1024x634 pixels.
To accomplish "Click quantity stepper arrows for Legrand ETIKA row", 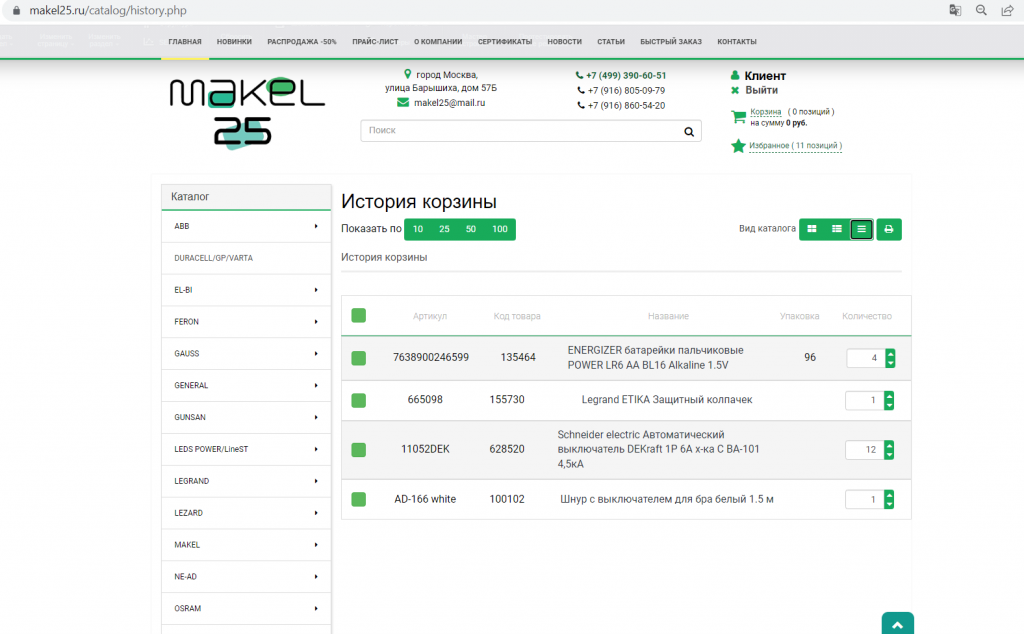I will (889, 400).
